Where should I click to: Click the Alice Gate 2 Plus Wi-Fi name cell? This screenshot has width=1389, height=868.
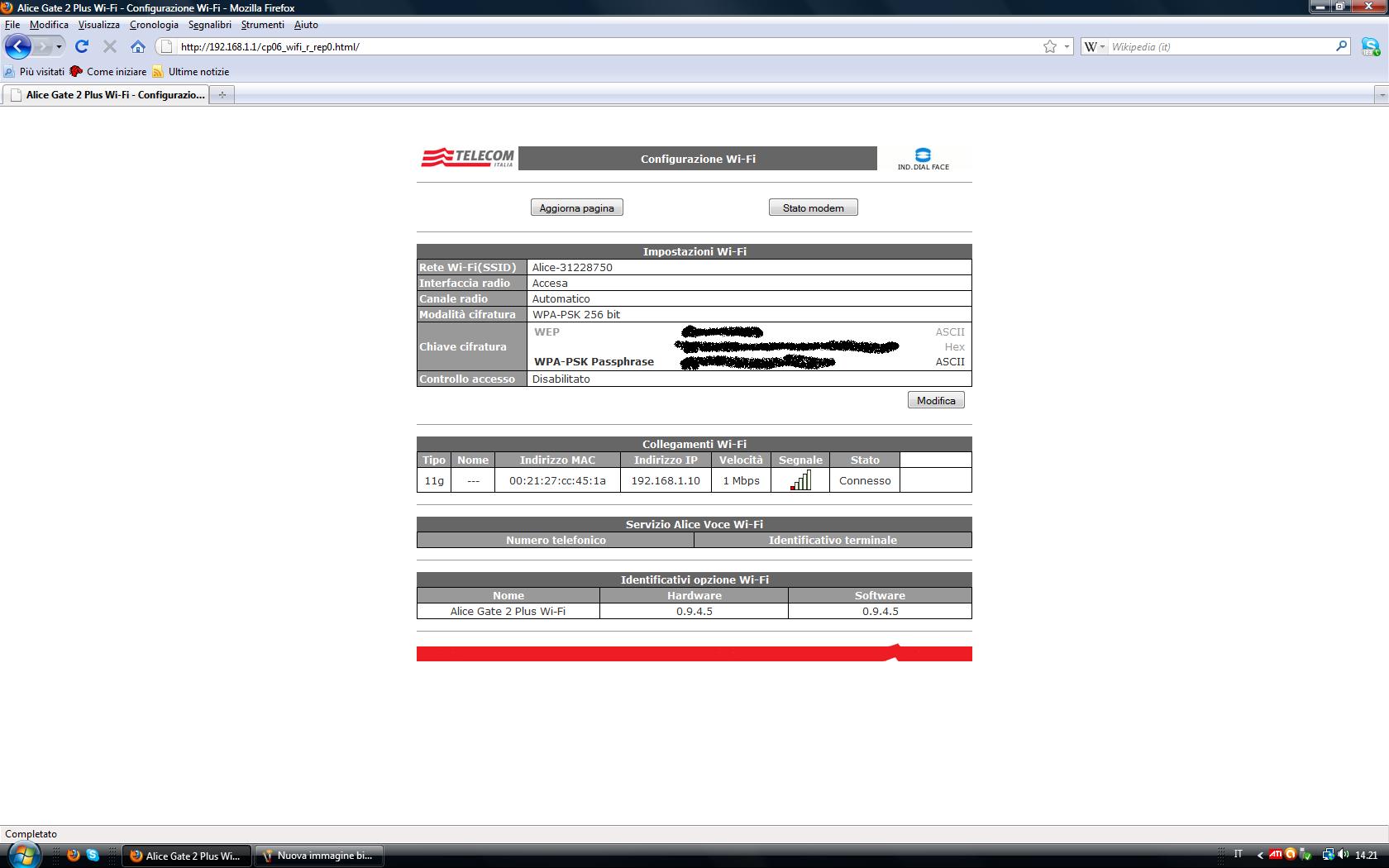click(x=508, y=611)
